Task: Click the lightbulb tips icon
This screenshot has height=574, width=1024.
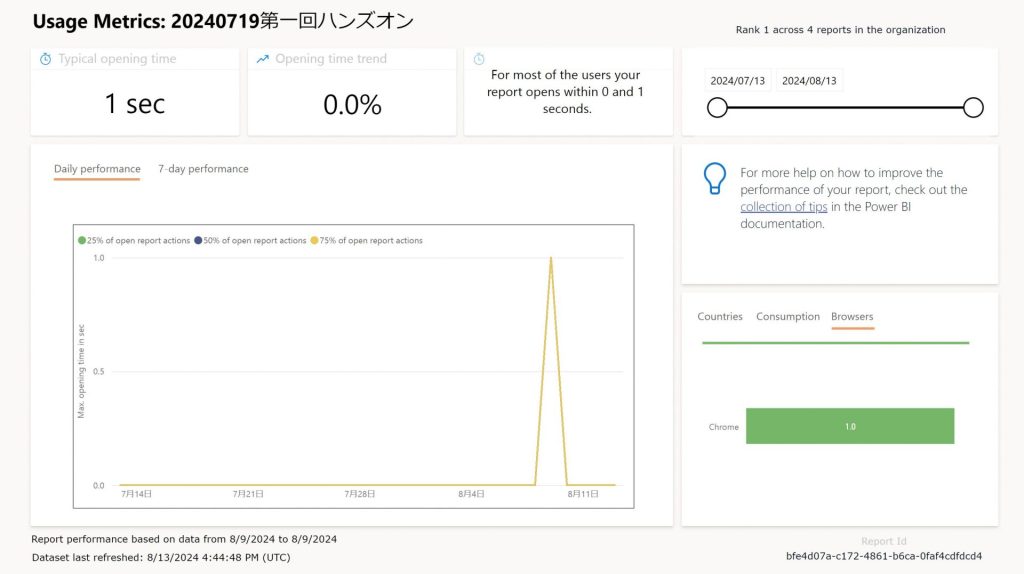Action: point(714,178)
